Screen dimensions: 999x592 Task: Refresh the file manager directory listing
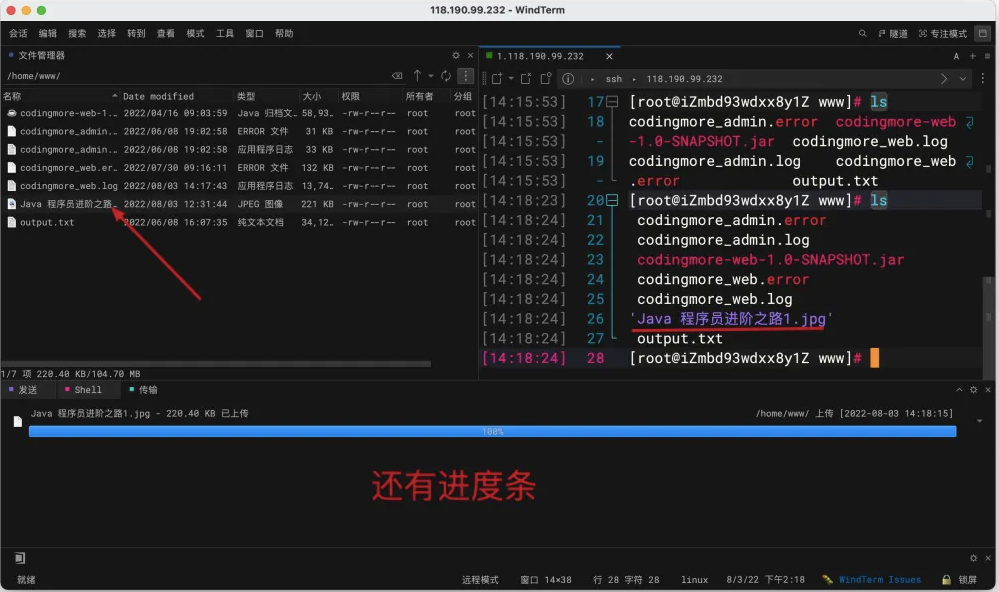click(x=445, y=75)
